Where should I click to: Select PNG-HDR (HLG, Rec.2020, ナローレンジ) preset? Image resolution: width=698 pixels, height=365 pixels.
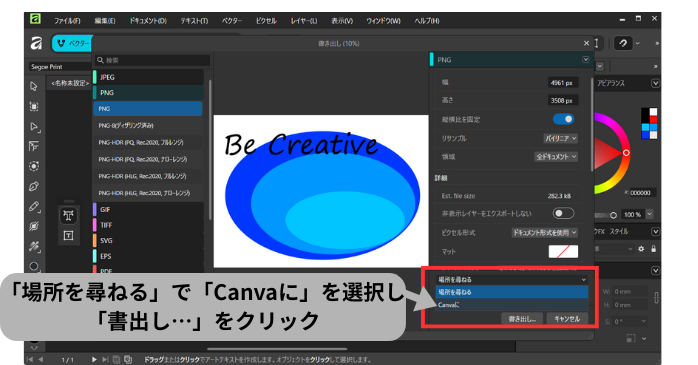(148, 193)
